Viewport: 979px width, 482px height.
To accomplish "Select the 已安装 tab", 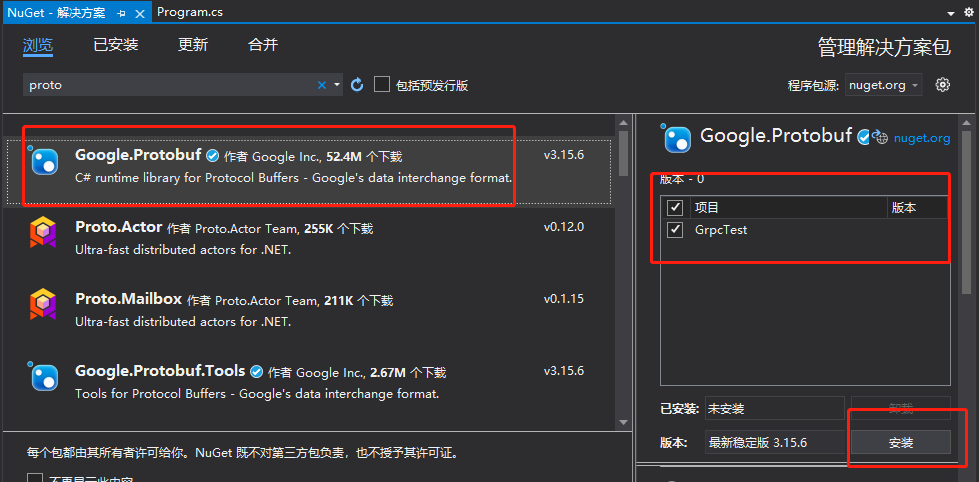I will (x=116, y=45).
